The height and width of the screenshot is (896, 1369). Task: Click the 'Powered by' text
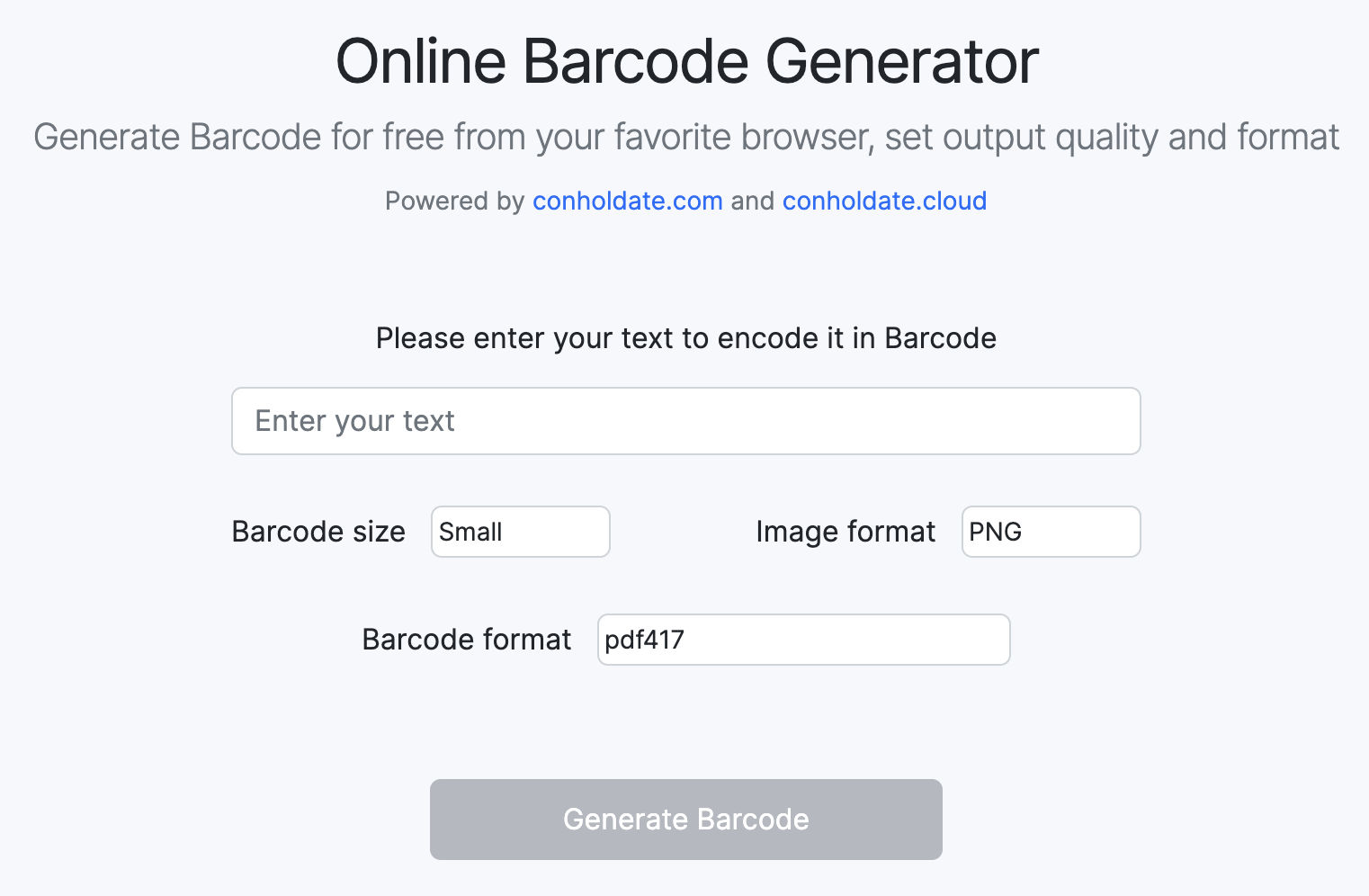point(454,201)
